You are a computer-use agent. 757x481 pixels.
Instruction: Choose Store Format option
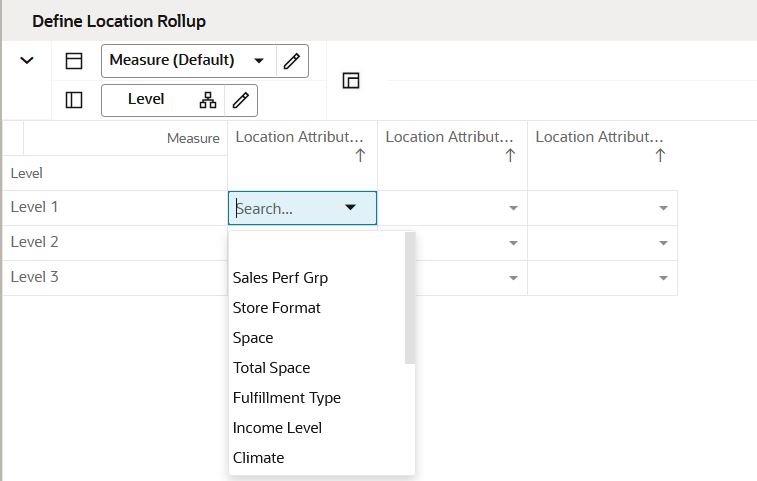coord(277,308)
